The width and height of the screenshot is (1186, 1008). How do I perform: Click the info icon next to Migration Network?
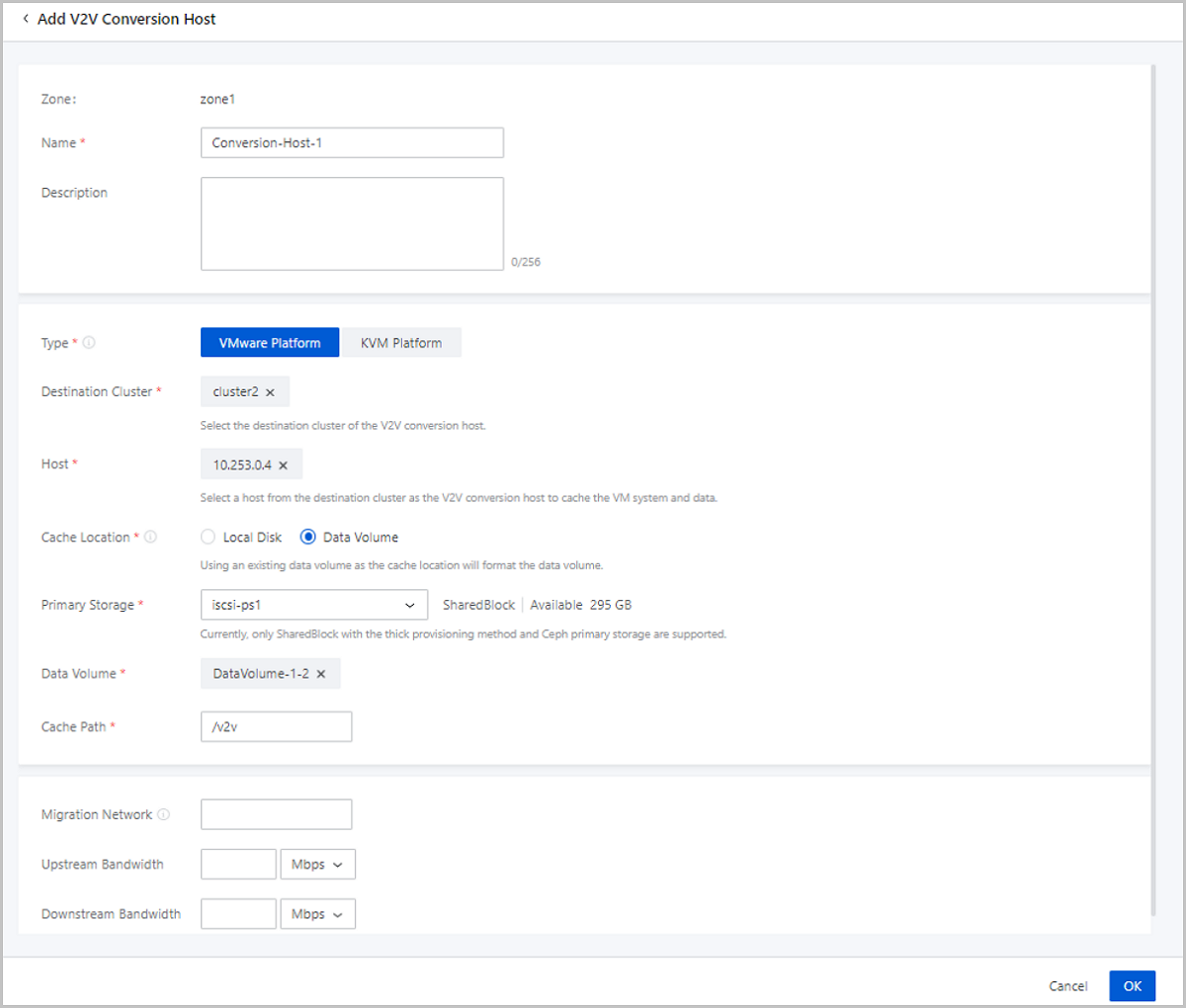(x=163, y=814)
